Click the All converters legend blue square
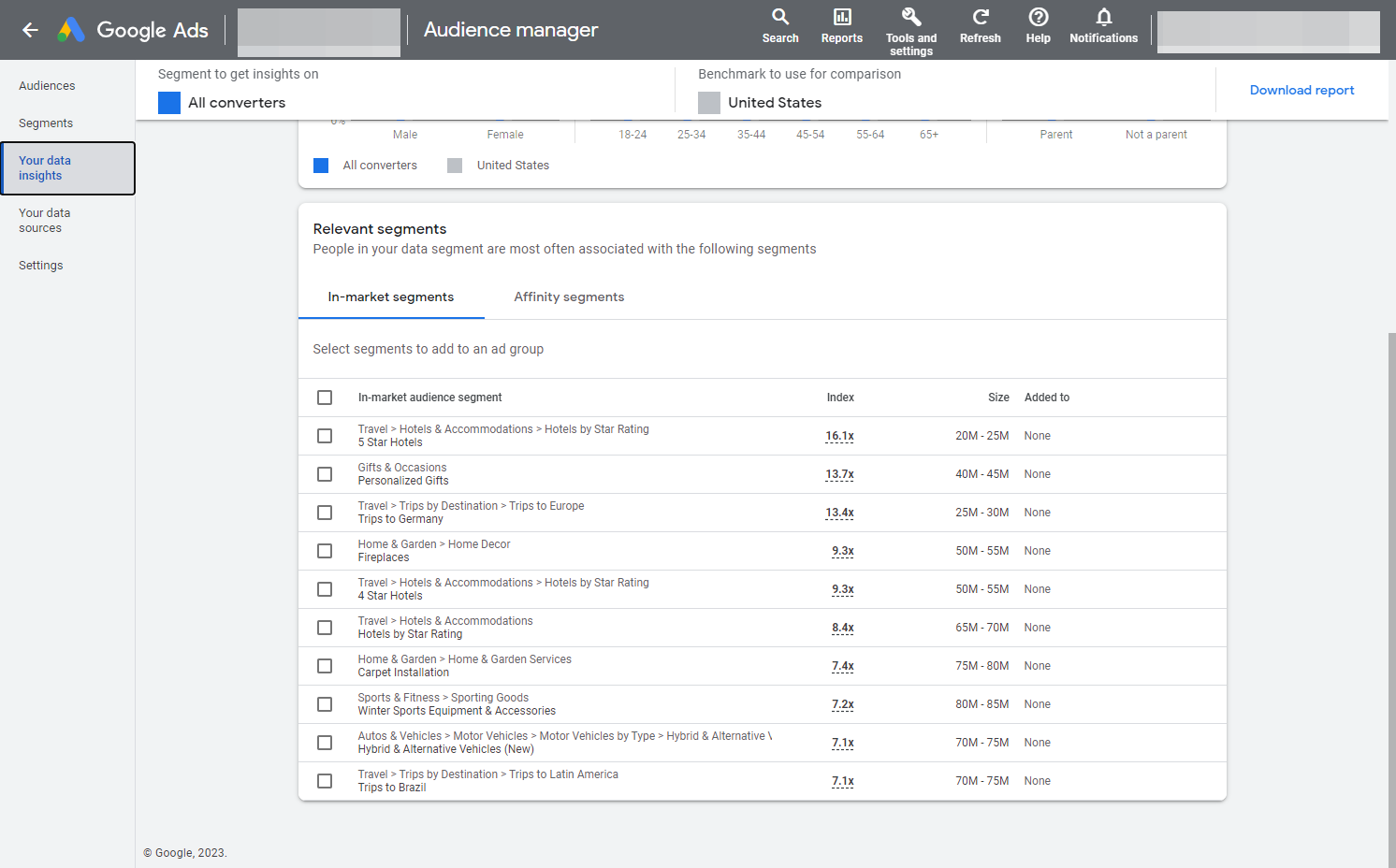The height and width of the screenshot is (868, 1396). pos(321,166)
